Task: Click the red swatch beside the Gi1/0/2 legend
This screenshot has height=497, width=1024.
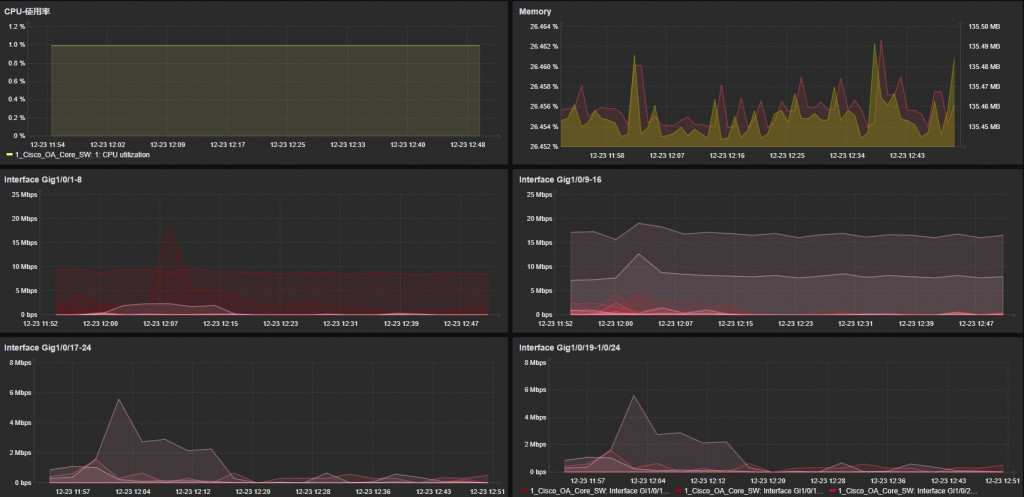Action: pos(832,490)
